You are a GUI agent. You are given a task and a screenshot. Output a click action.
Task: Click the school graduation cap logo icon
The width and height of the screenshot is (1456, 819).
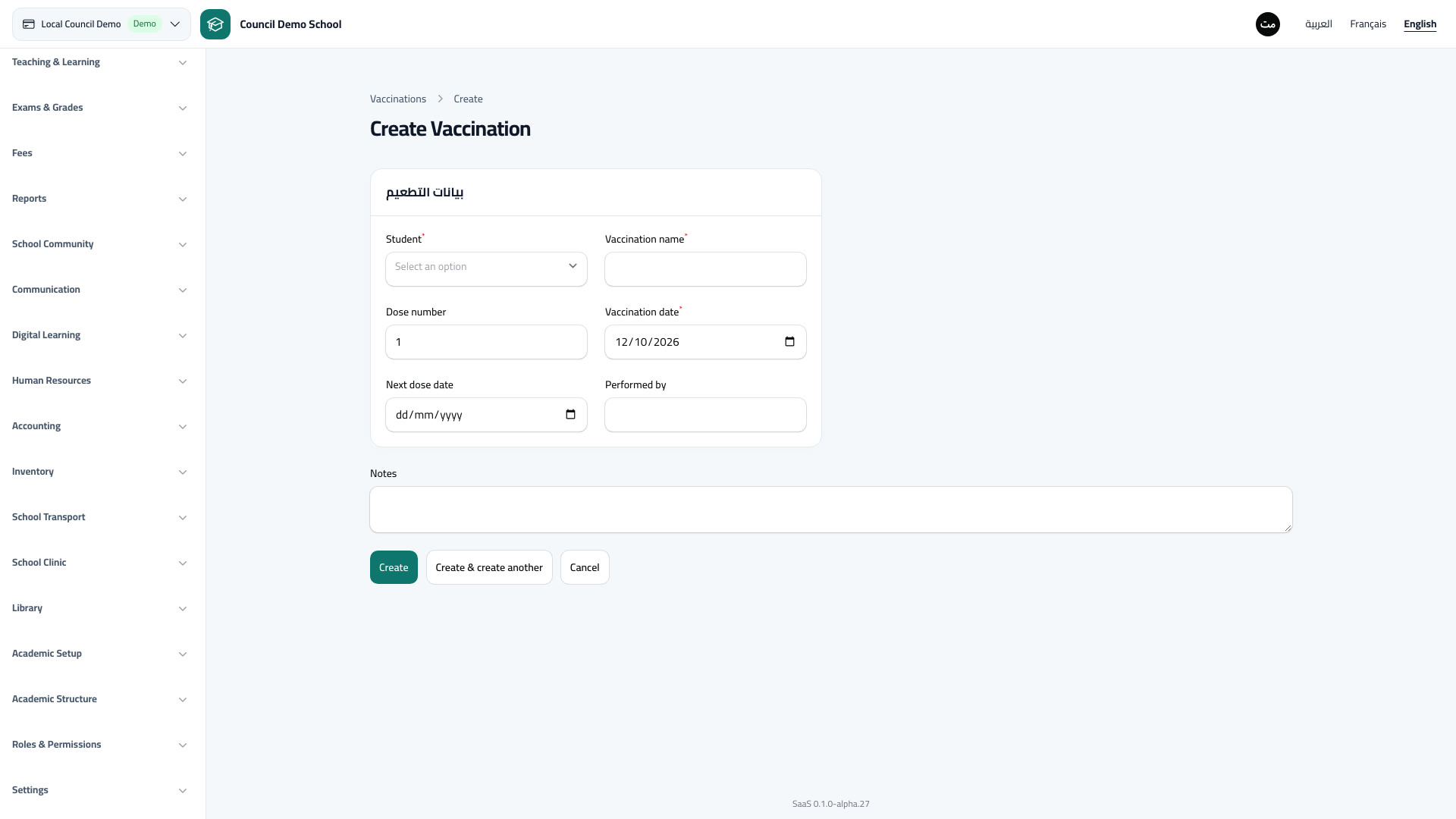(215, 24)
